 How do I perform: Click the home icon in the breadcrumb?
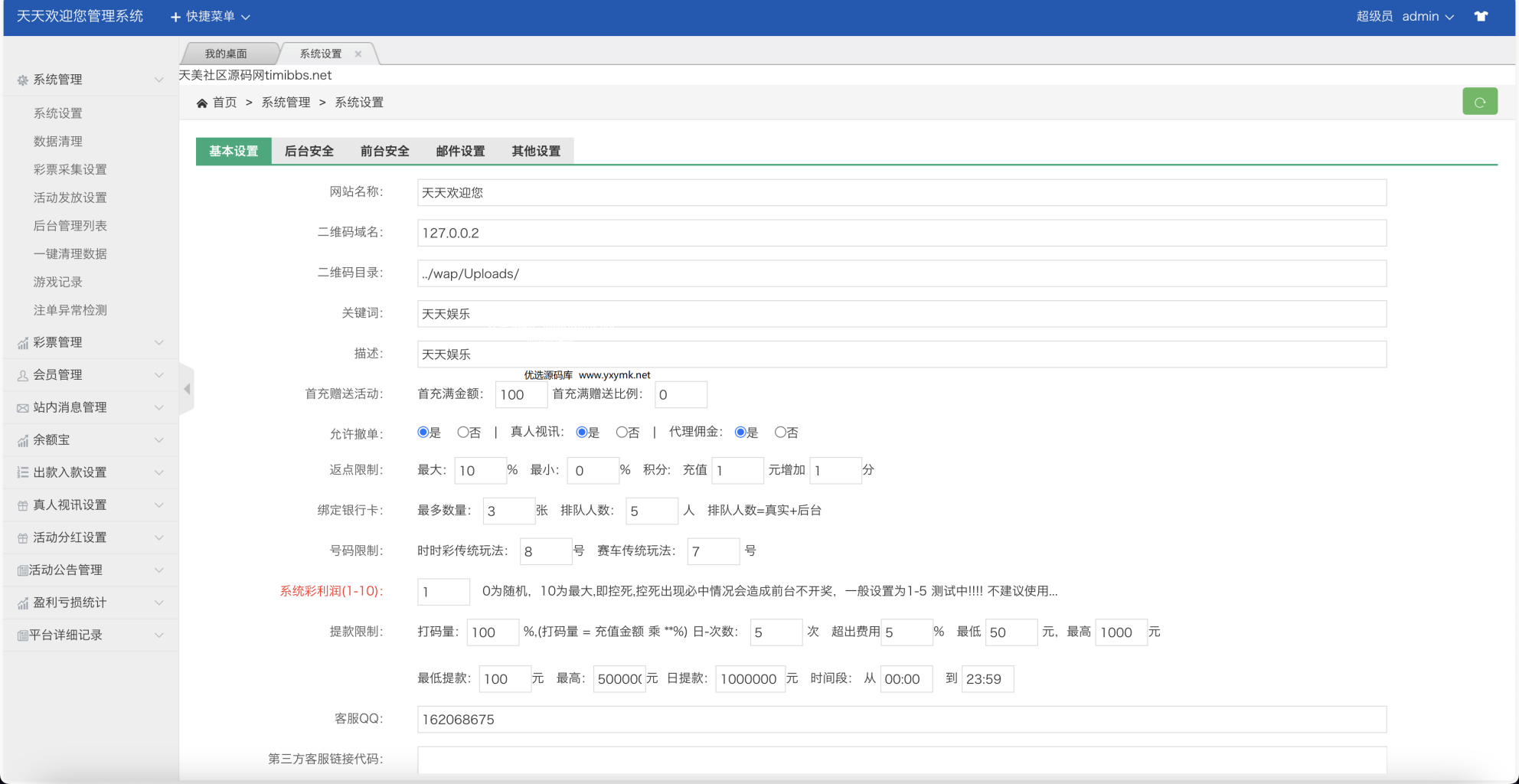(201, 102)
